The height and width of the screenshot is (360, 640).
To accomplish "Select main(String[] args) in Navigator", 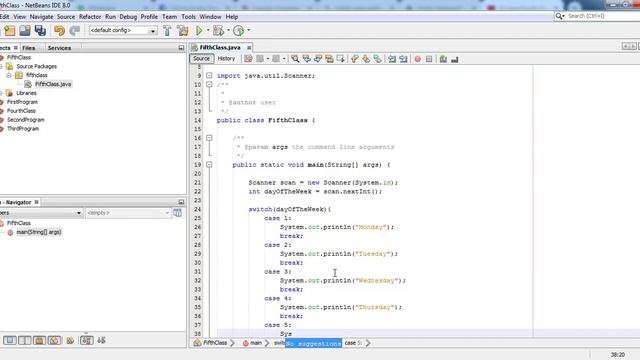I will coord(39,232).
